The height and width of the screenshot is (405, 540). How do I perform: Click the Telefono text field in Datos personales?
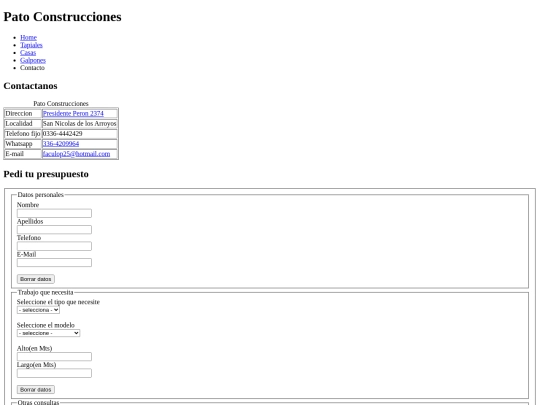click(54, 246)
